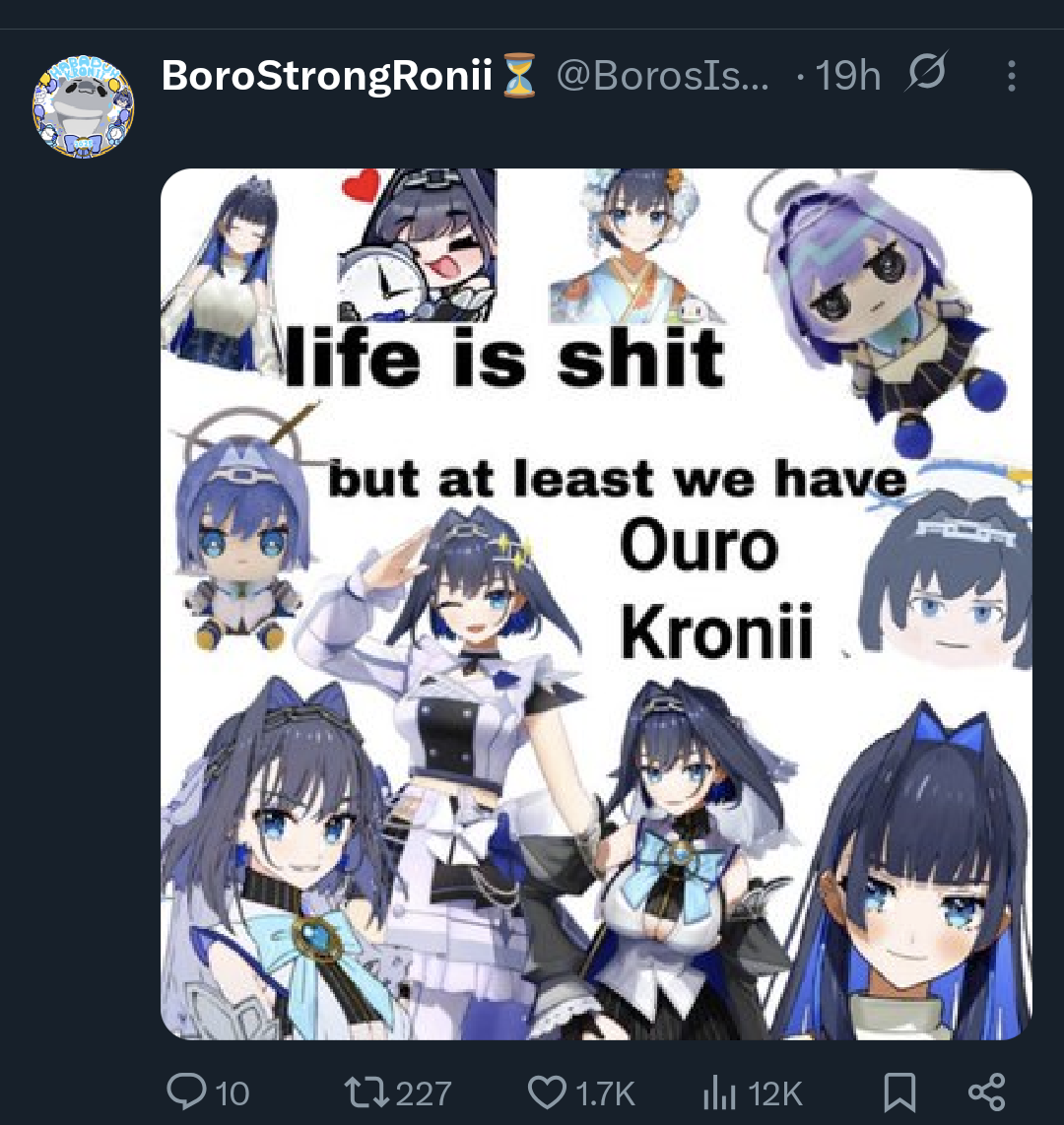Click the 1.7K likes count
Viewport: 1064px width, 1125px height.
[x=605, y=1094]
